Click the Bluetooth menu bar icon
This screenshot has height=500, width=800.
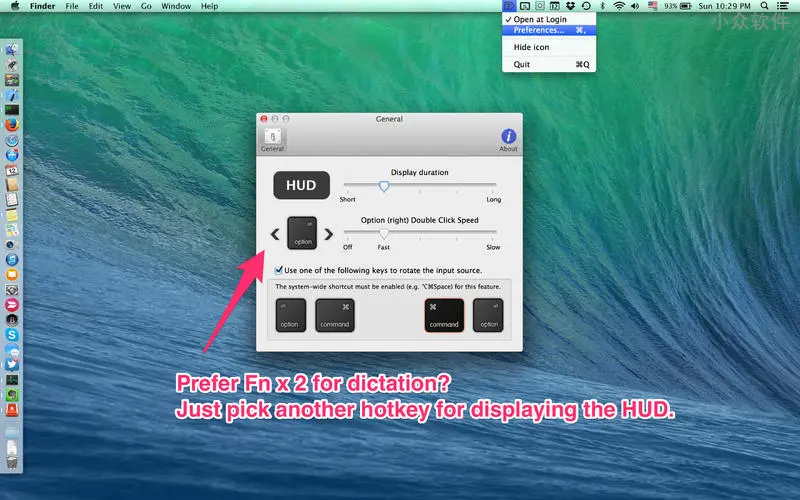602,6
